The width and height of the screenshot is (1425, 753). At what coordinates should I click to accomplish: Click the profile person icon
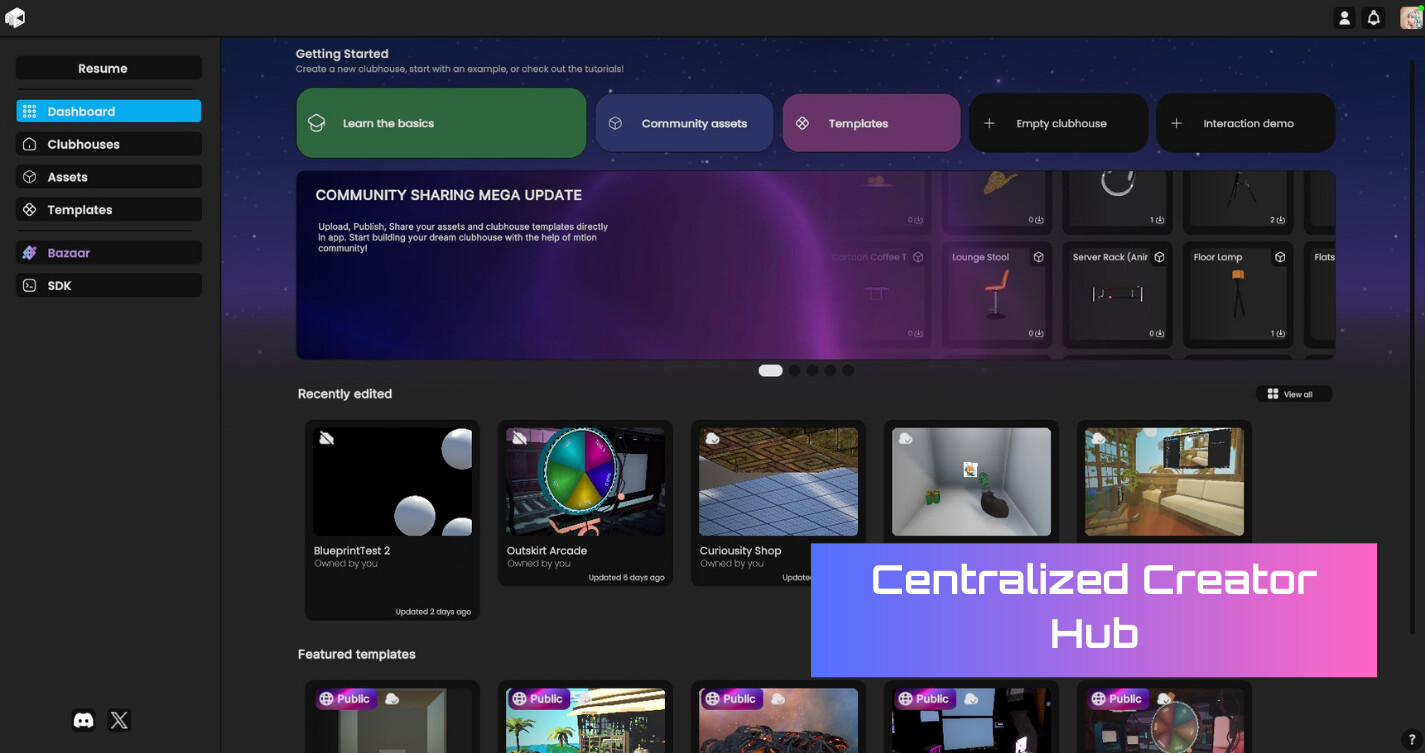(x=1343, y=17)
